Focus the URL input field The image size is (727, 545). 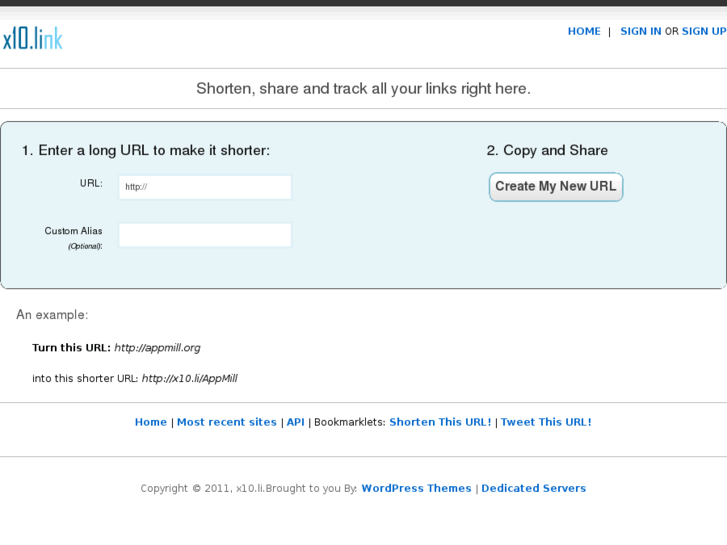pyautogui.click(x=205, y=187)
